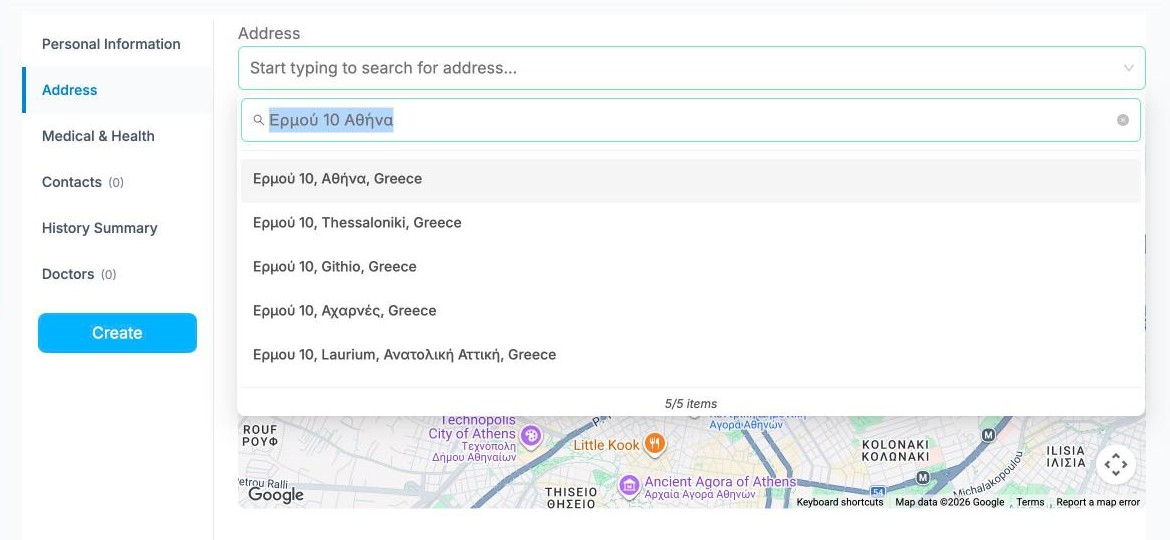
Task: Open the map Terms link
Action: (x=1030, y=502)
